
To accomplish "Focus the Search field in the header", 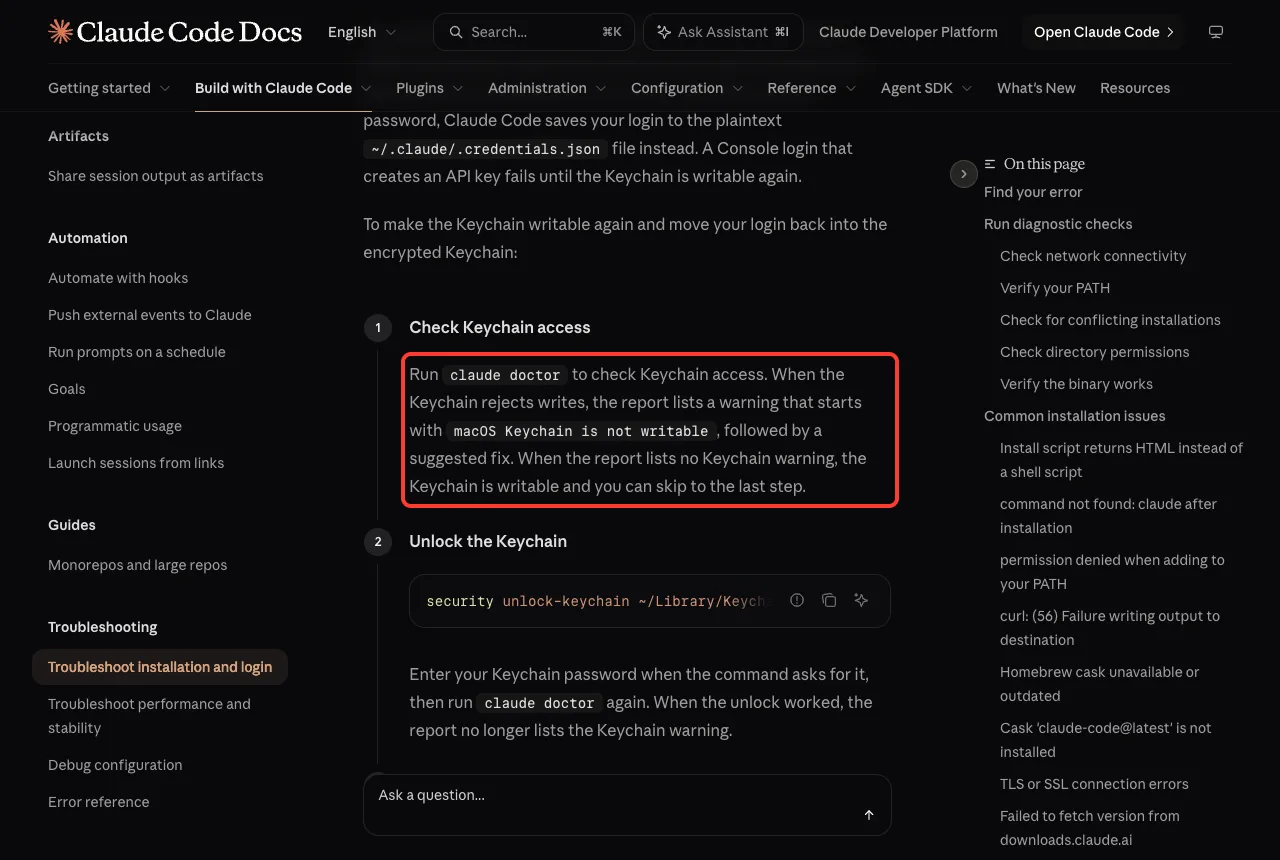I will (534, 32).
